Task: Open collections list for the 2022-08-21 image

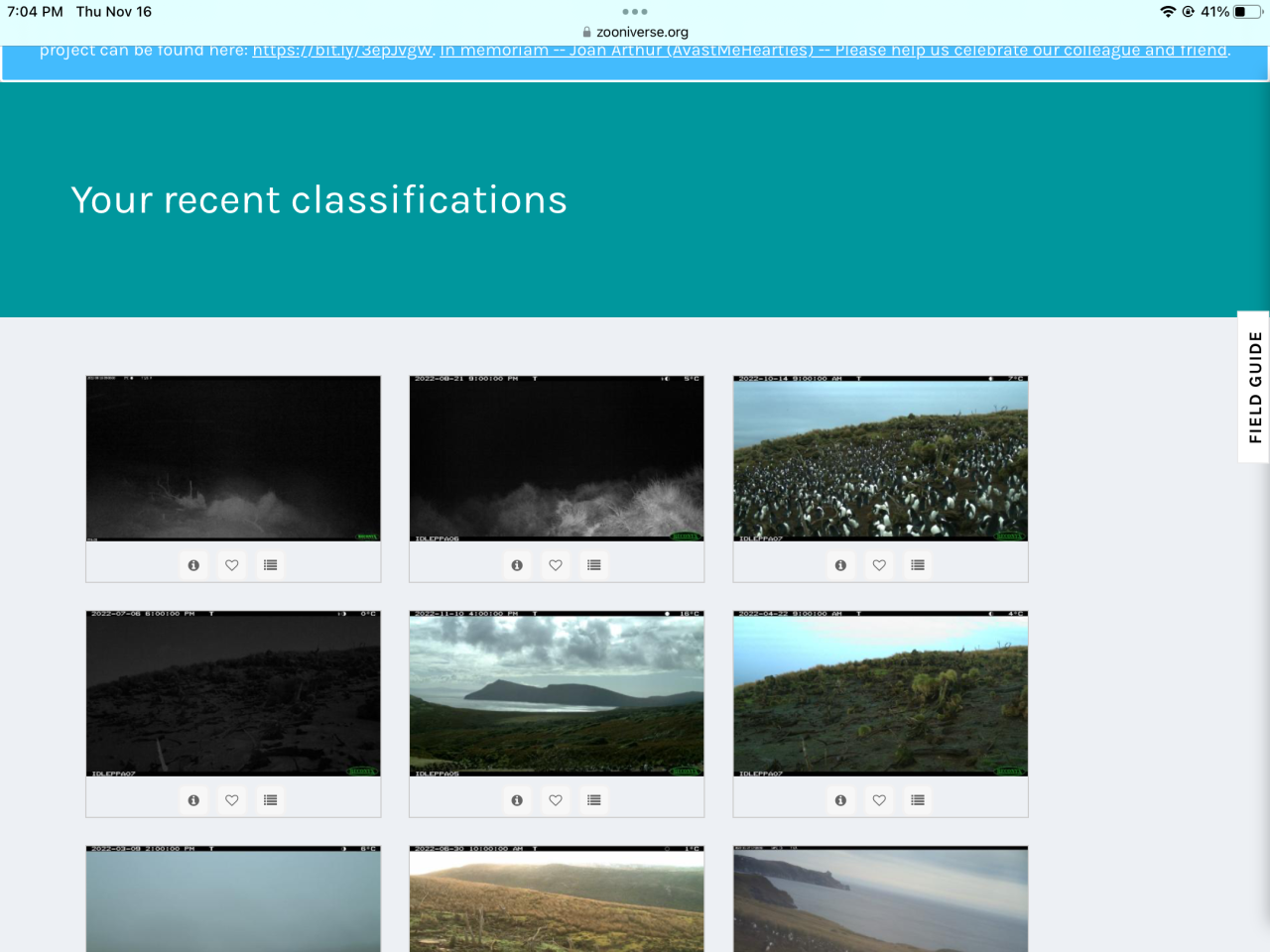Action: [x=594, y=565]
